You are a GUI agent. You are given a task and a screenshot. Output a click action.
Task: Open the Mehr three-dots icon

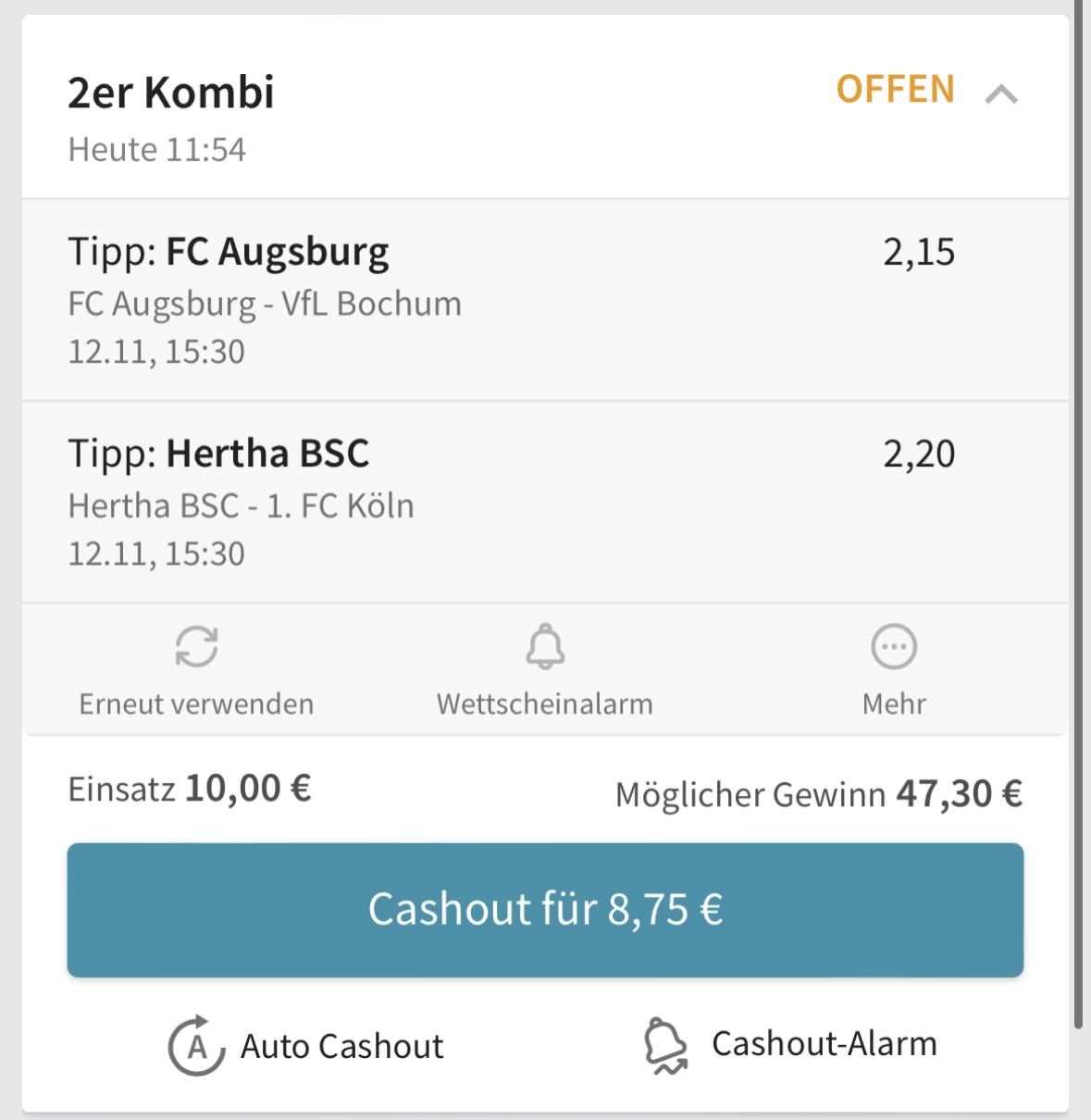[894, 647]
